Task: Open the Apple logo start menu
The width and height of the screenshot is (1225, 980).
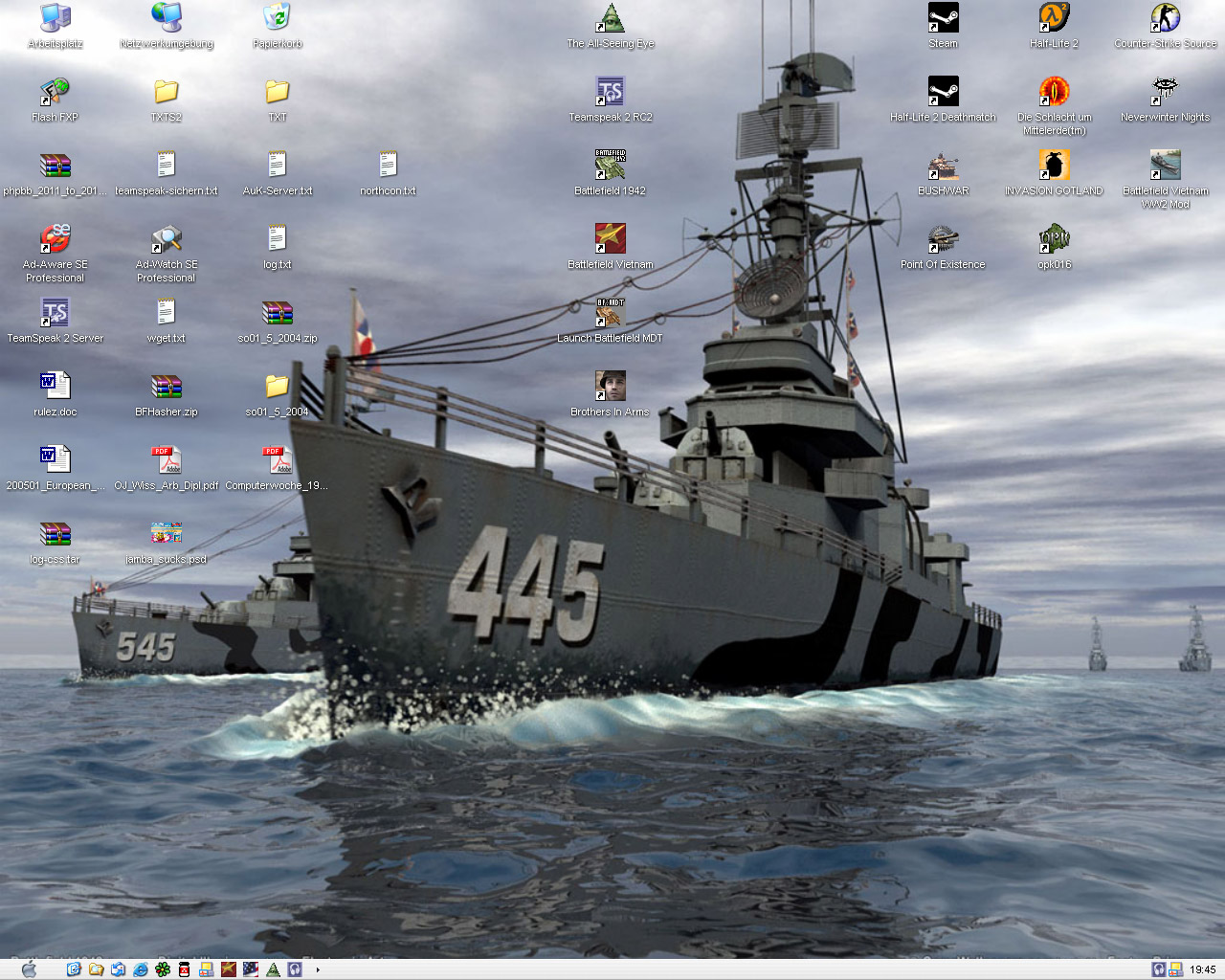Action: click(x=29, y=969)
